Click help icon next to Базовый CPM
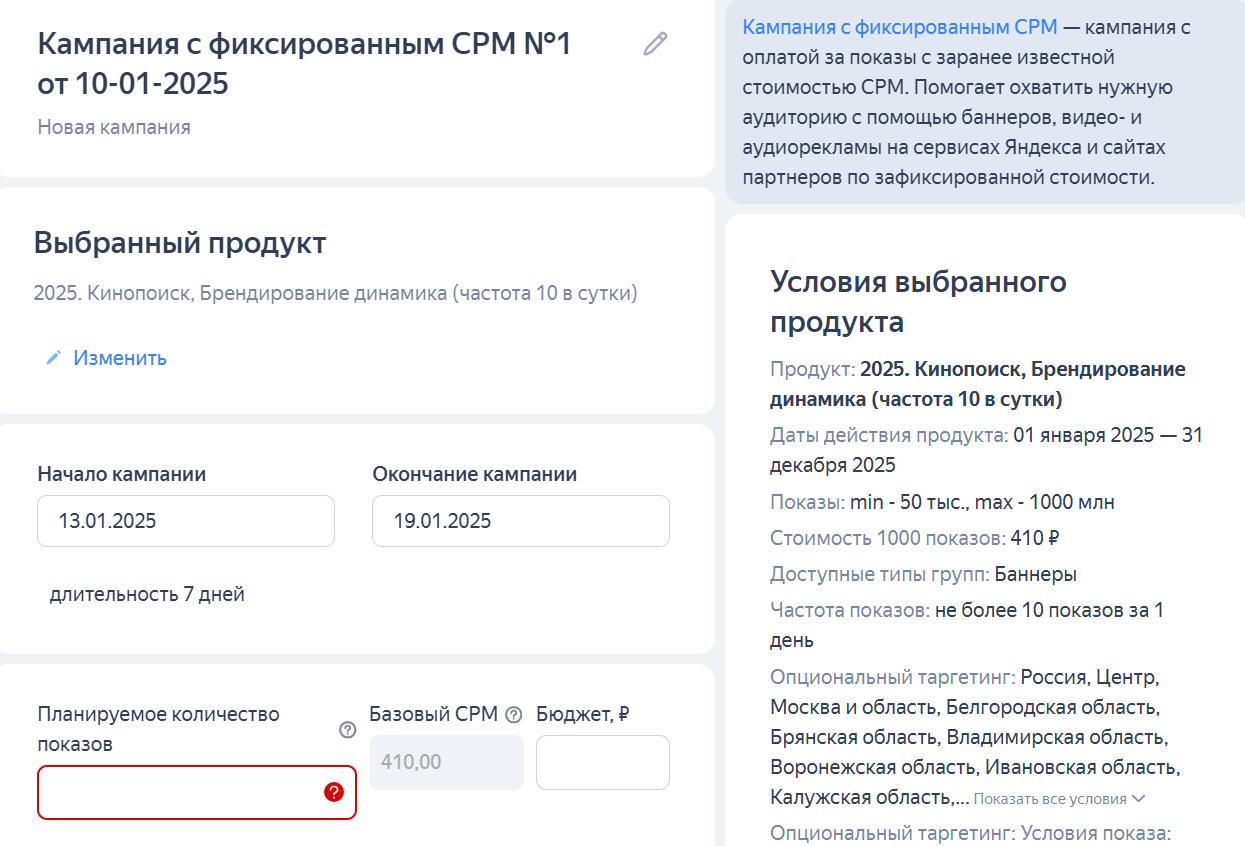Image resolution: width=1245 pixels, height=846 pixels. tap(514, 714)
